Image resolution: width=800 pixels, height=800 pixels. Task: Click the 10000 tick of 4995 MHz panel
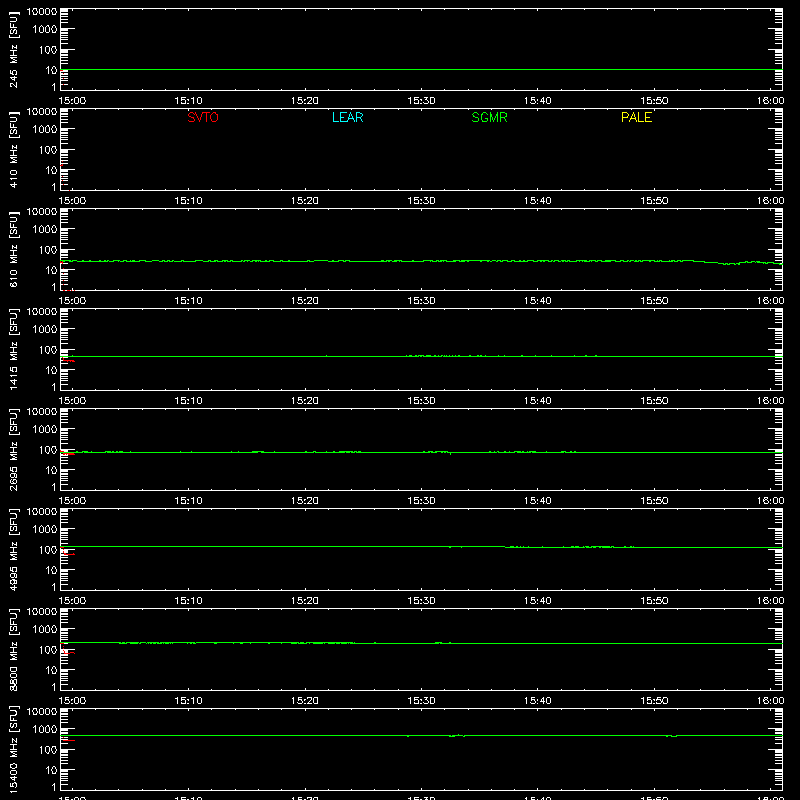tap(42, 512)
